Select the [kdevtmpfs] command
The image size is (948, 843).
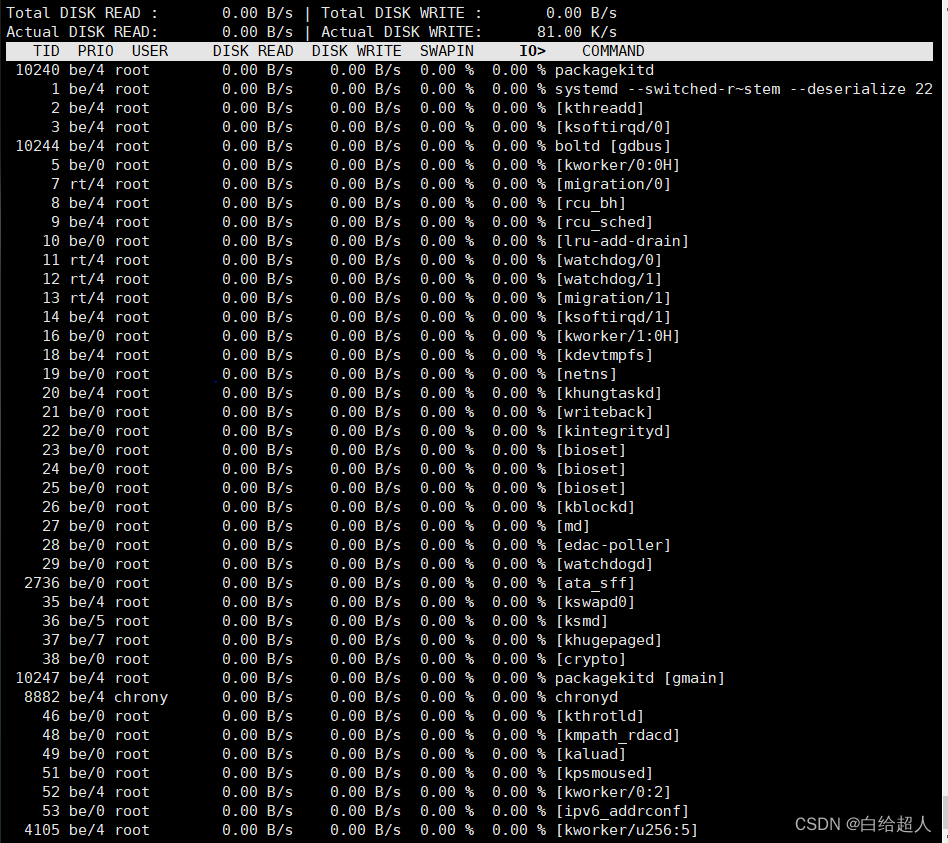tap(604, 355)
